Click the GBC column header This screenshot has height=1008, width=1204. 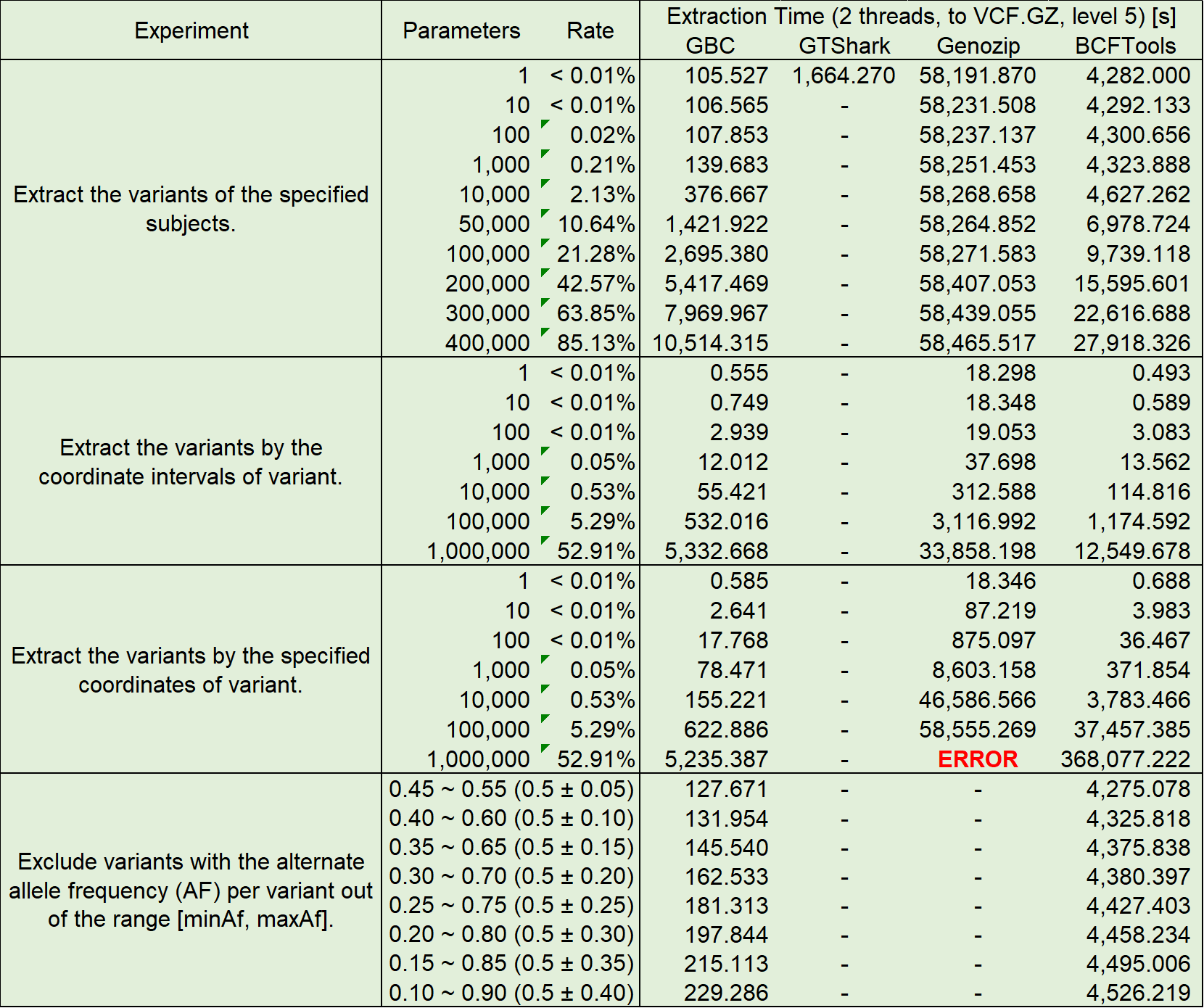710,46
